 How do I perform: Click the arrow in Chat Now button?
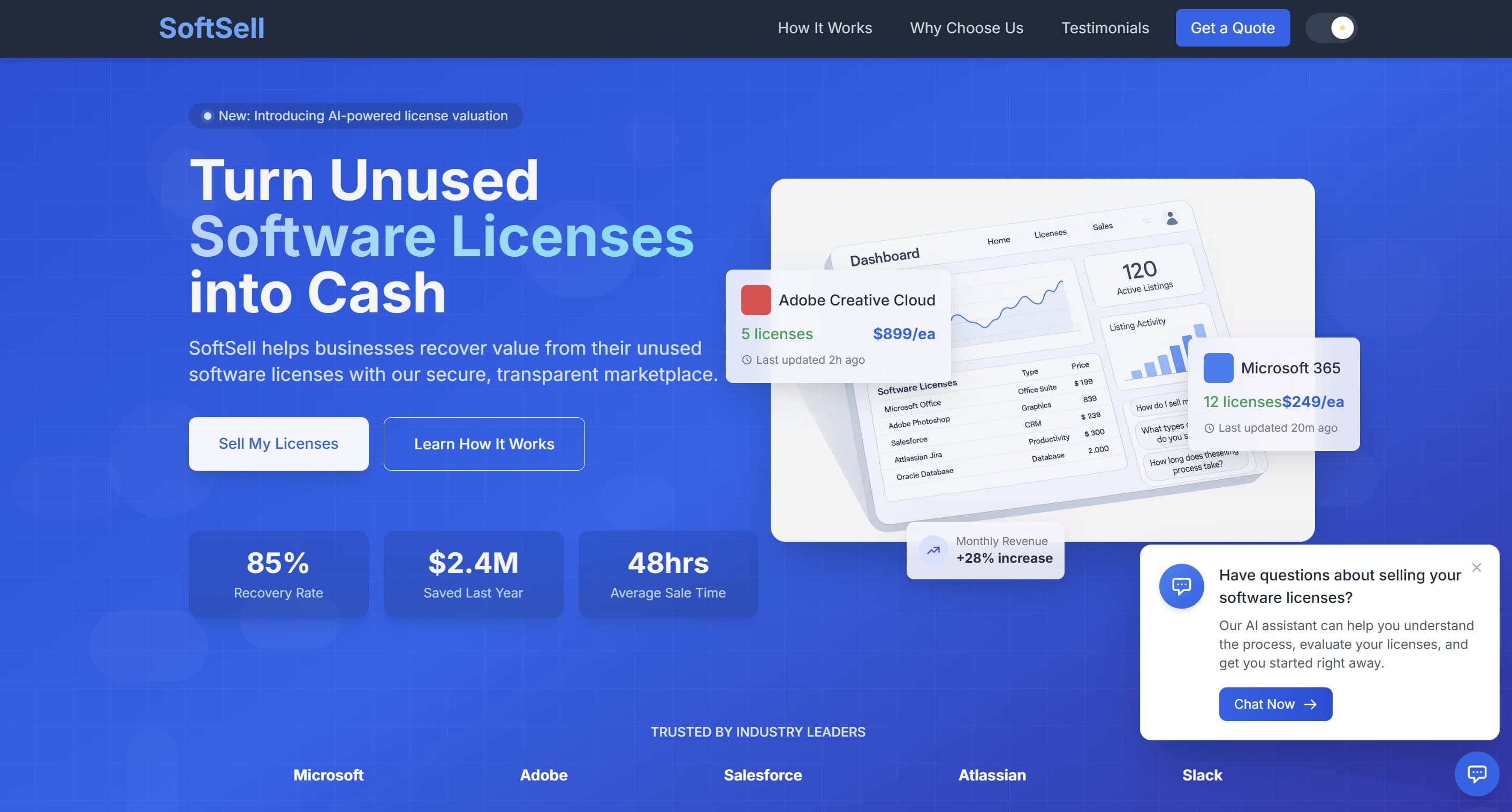(1310, 704)
